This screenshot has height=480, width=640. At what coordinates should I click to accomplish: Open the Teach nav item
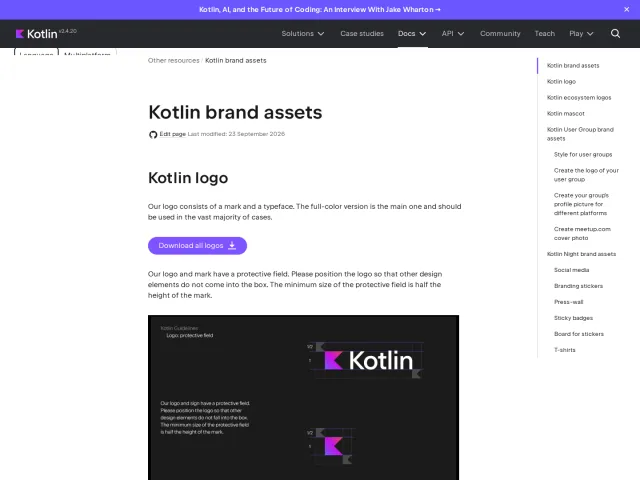544,33
